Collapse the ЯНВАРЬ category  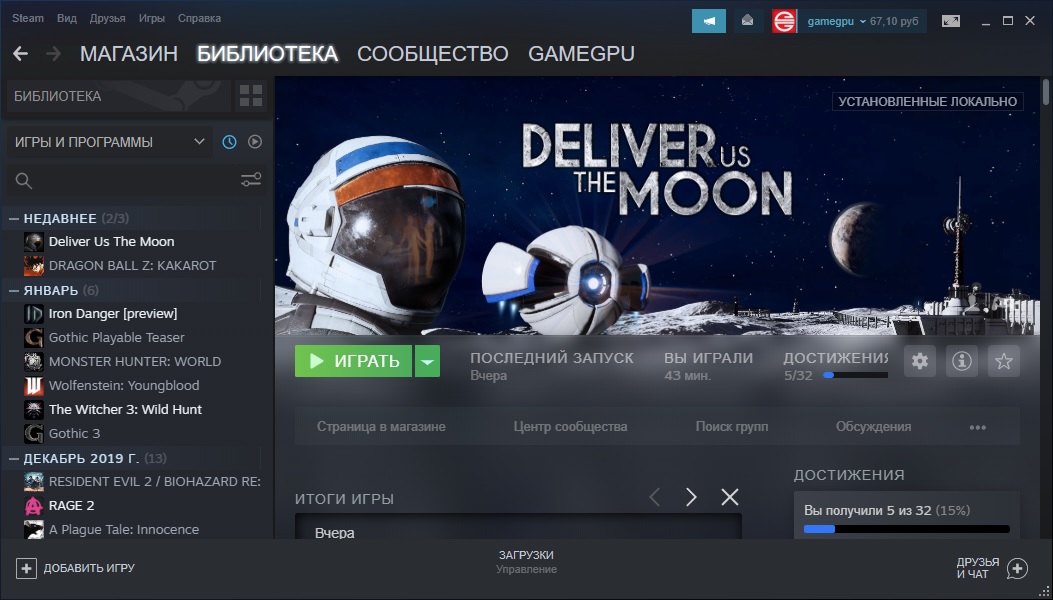(x=13, y=290)
